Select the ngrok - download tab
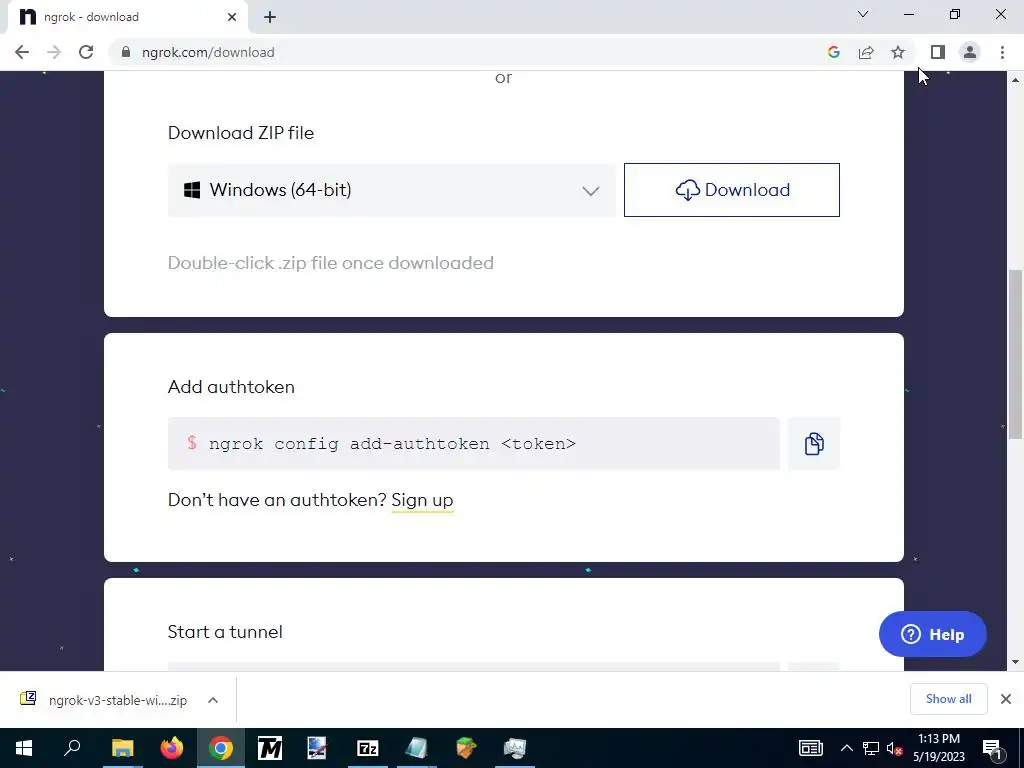The width and height of the screenshot is (1024, 768). point(127,17)
